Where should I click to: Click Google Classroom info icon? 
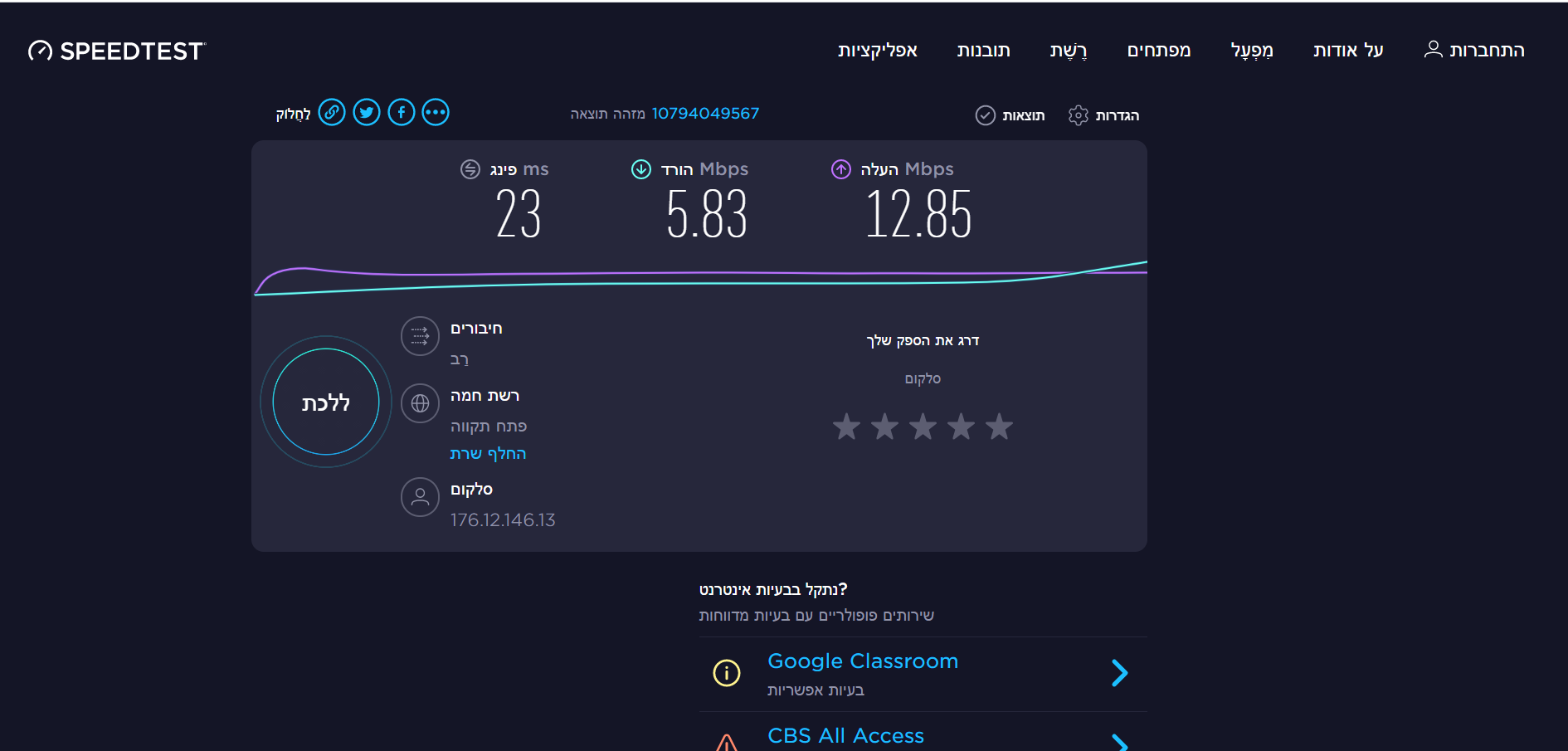point(727,673)
